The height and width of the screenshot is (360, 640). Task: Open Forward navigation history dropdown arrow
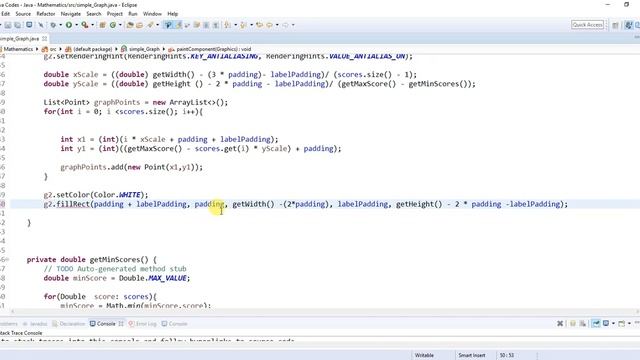point(293,25)
